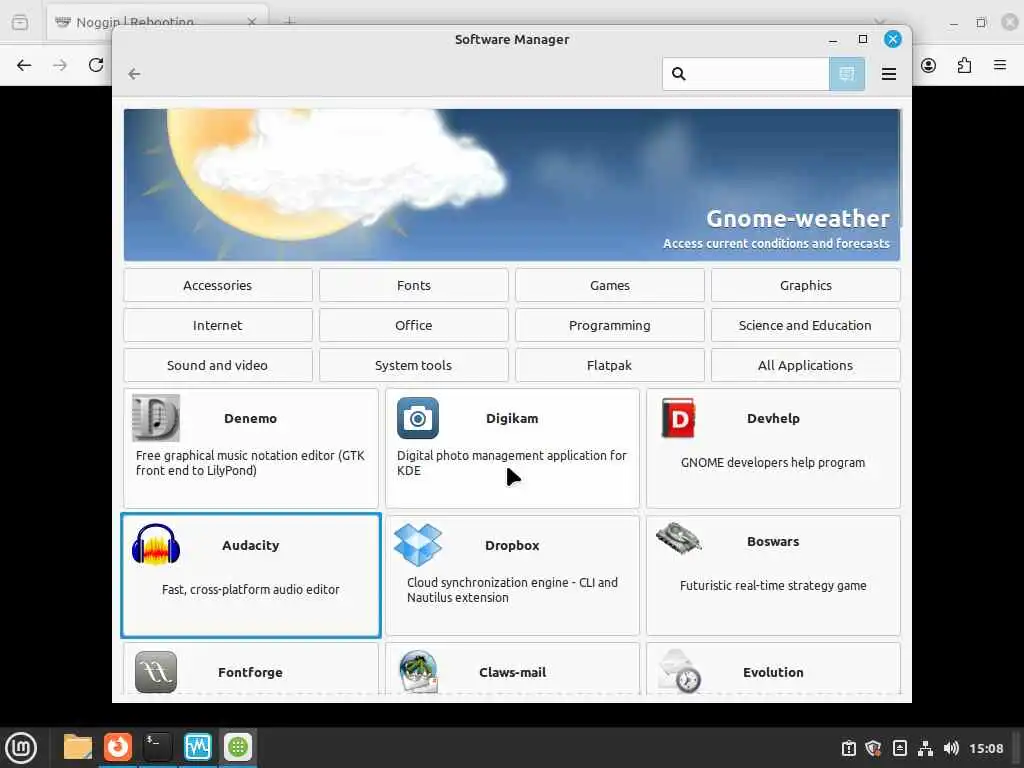The image size is (1024, 768).
Task: Open the Flatpak category
Action: [610, 365]
